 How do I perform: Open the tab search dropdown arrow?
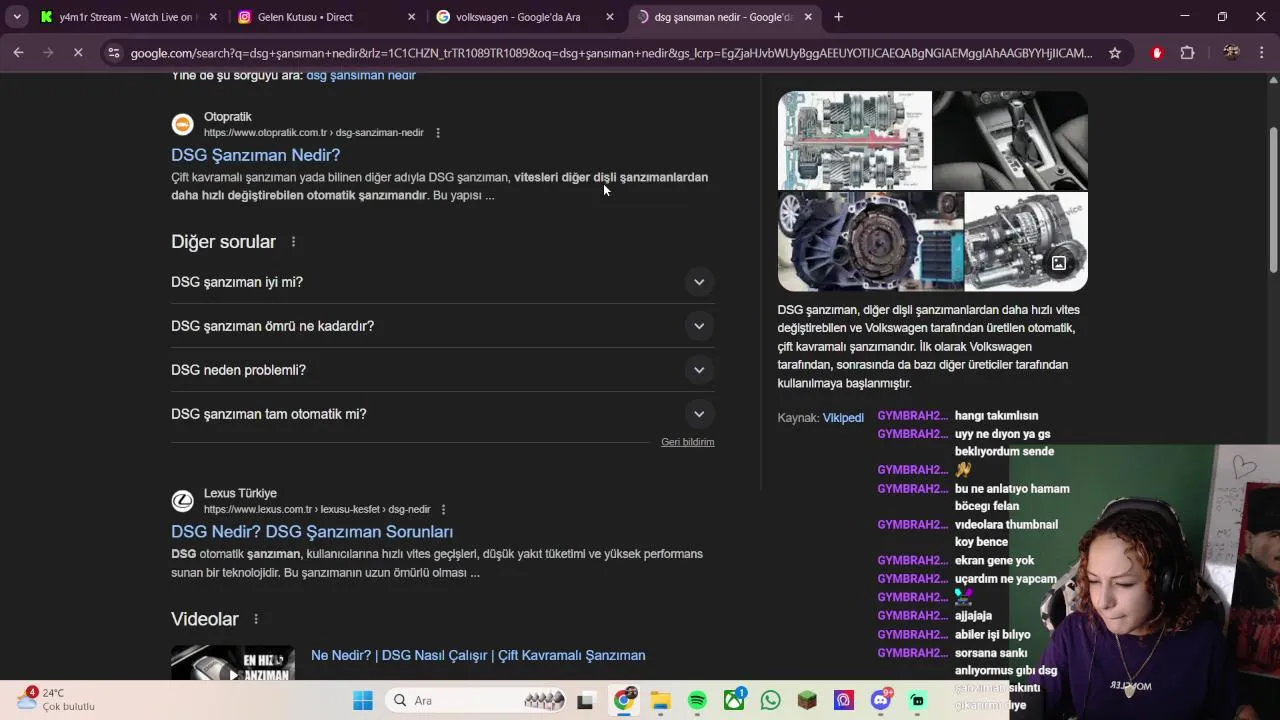[x=17, y=17]
